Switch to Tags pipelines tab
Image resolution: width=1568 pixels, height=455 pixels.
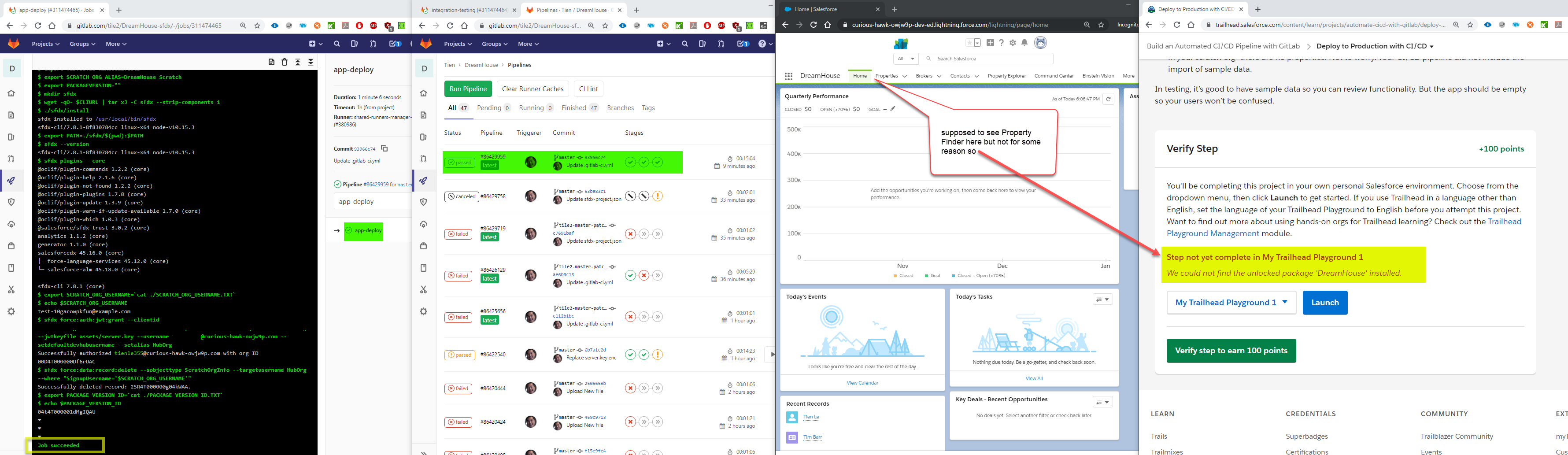(648, 108)
